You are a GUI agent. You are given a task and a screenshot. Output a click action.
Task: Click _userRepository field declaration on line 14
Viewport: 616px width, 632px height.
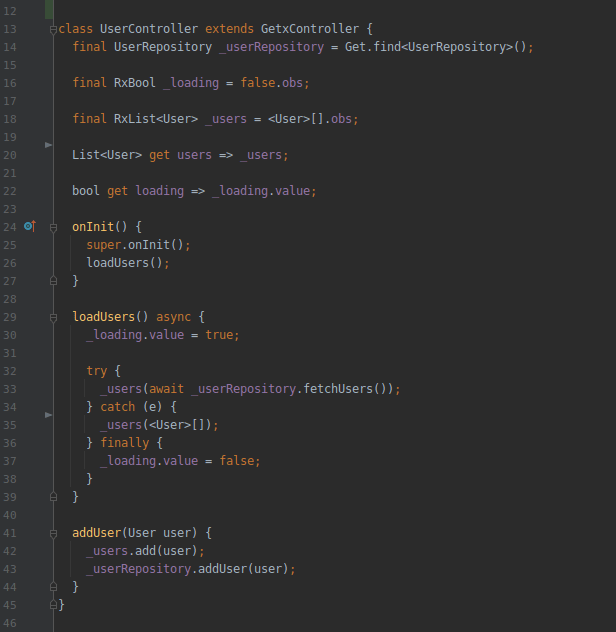271,47
